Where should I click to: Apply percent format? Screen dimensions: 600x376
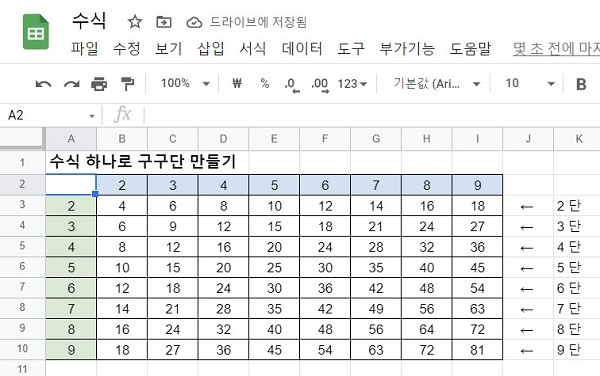click(x=264, y=83)
